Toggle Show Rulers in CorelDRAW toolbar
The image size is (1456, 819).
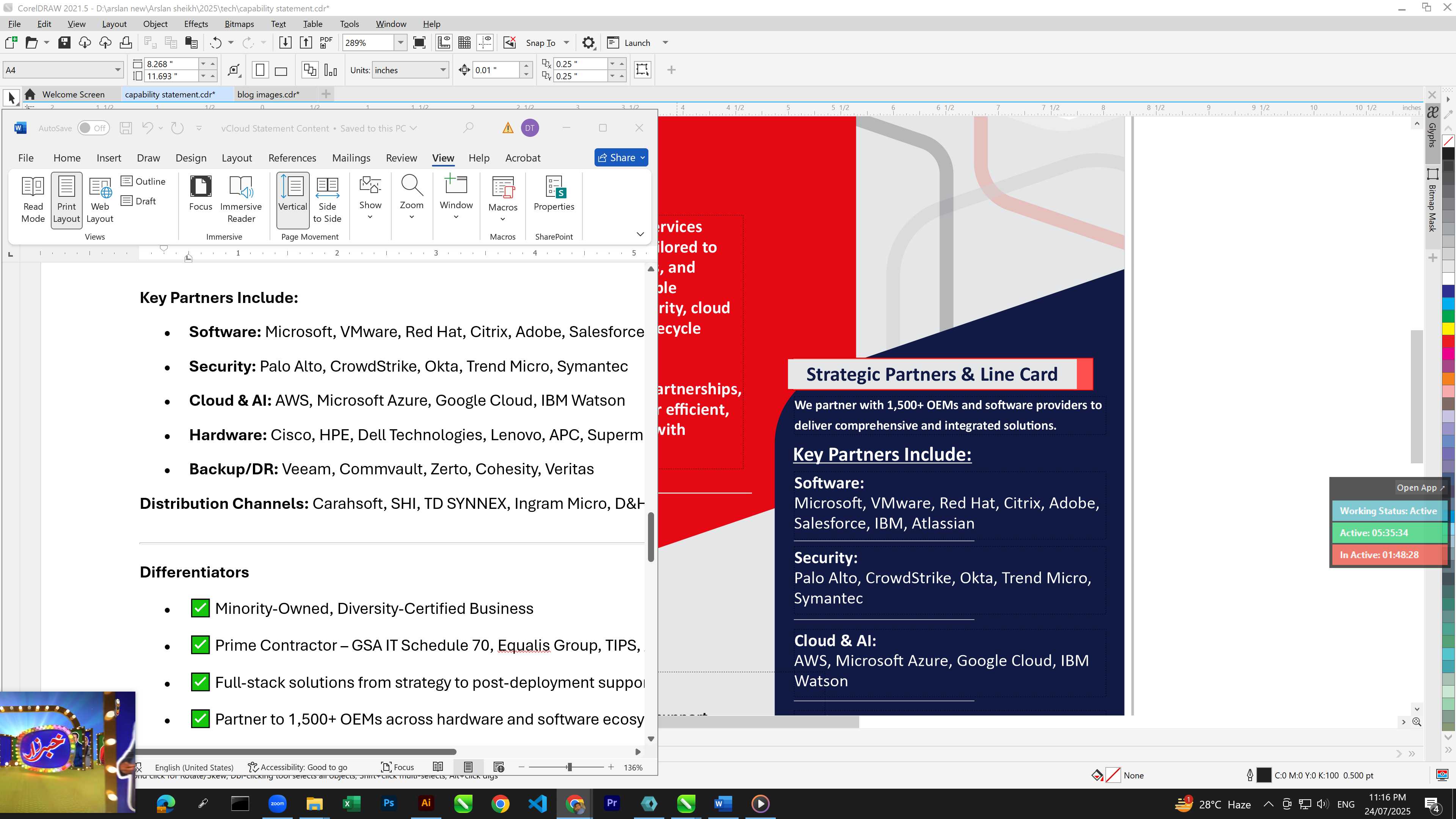[444, 42]
